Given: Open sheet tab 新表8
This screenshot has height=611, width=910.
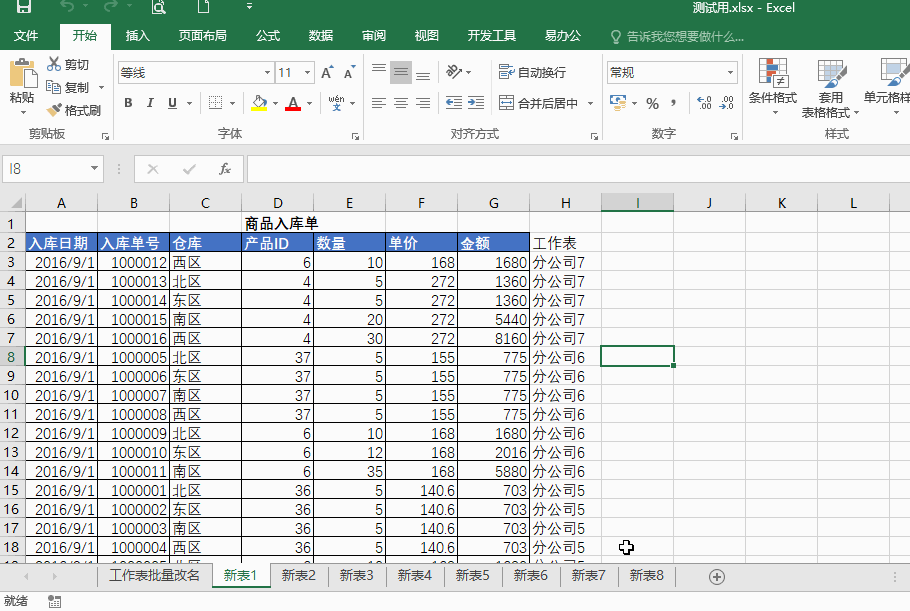Looking at the screenshot, I should click(647, 576).
